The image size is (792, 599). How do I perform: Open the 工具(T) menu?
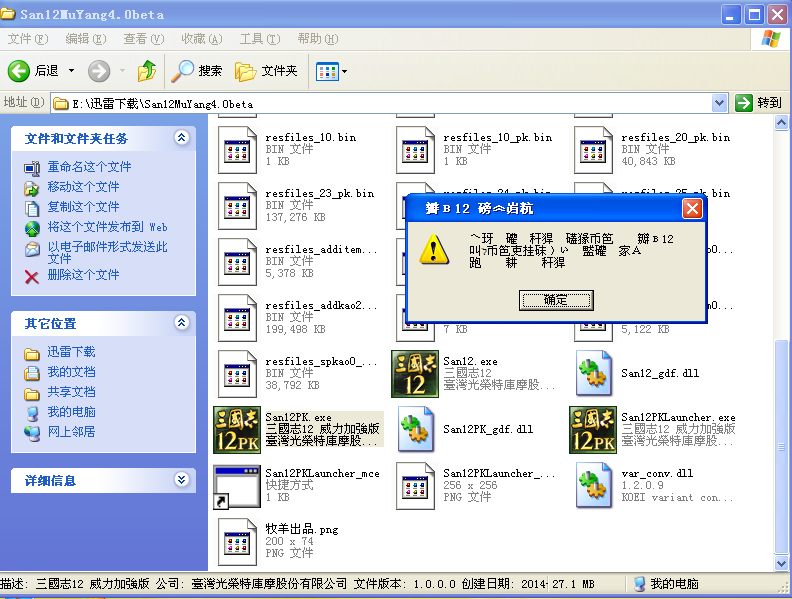pos(260,39)
